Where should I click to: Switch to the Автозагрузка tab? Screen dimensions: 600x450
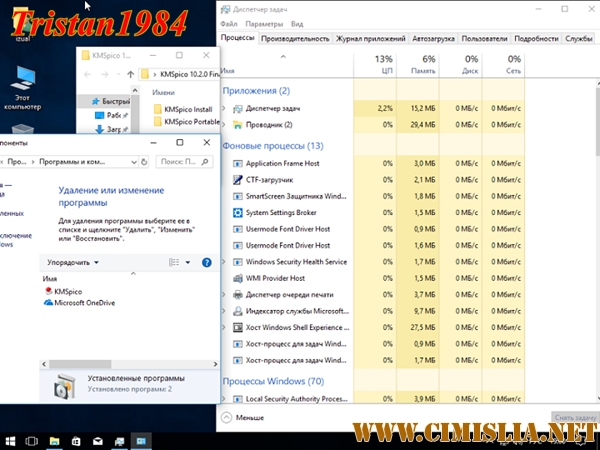(x=434, y=38)
